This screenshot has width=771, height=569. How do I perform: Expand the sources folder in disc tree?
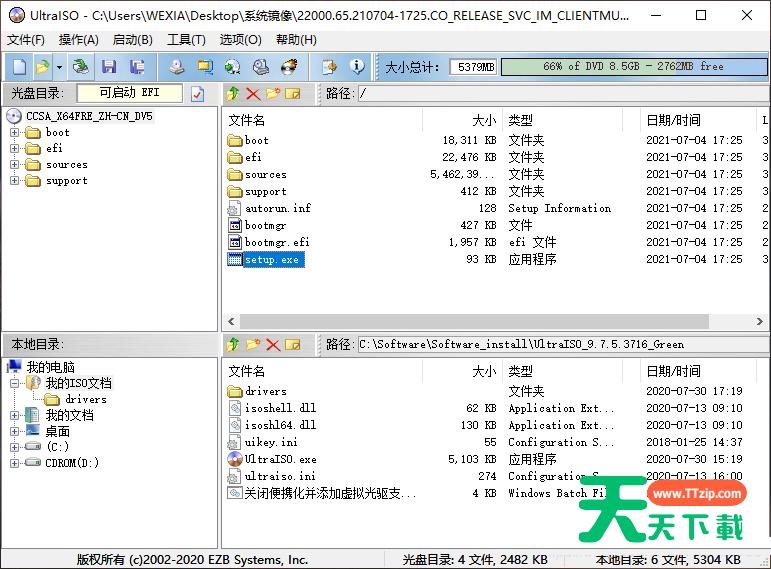(15, 165)
